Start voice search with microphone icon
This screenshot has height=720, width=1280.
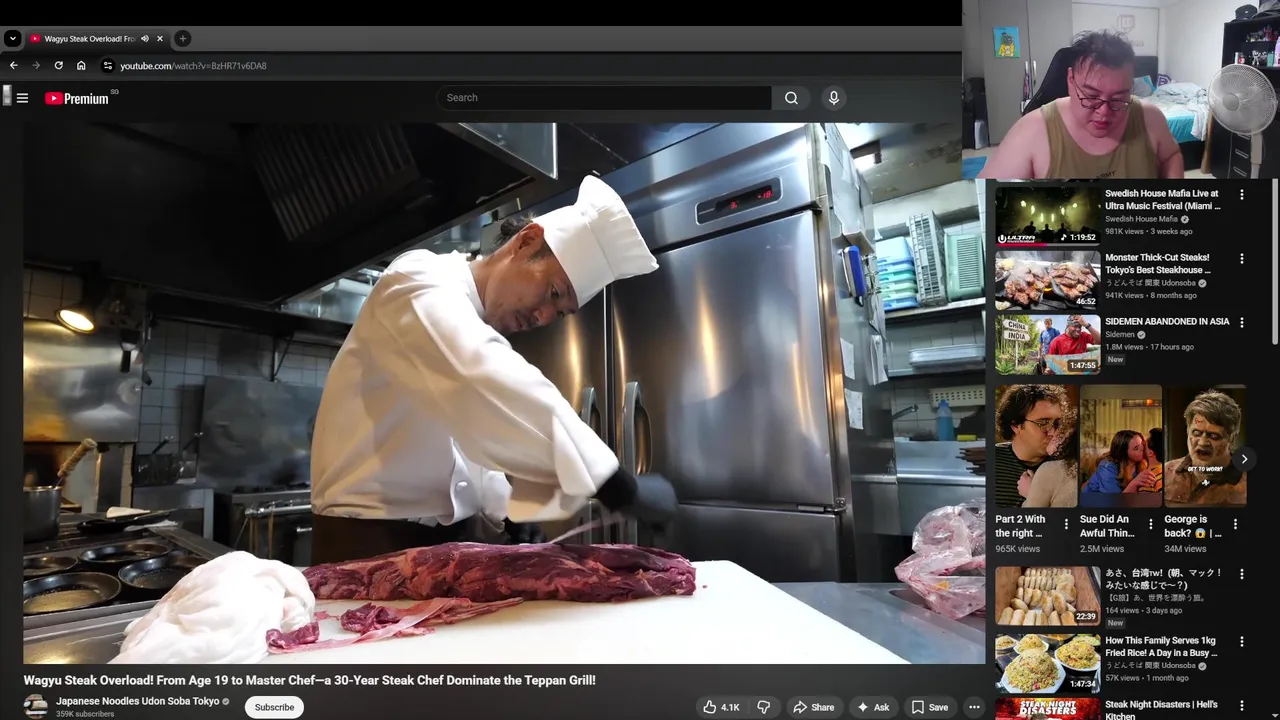click(833, 97)
